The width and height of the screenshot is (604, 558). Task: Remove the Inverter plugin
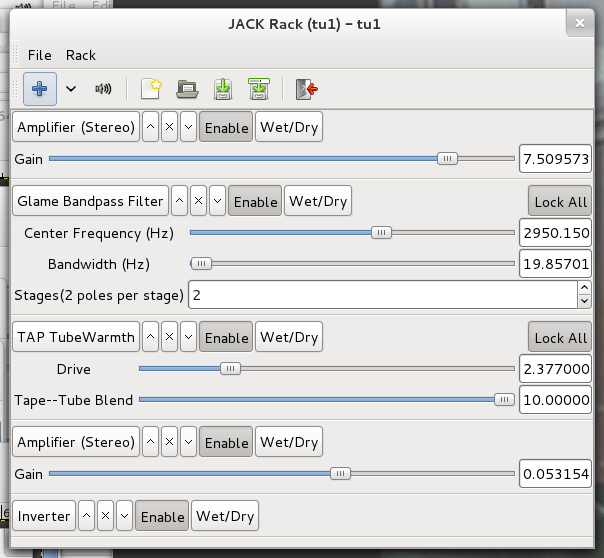[x=106, y=516]
